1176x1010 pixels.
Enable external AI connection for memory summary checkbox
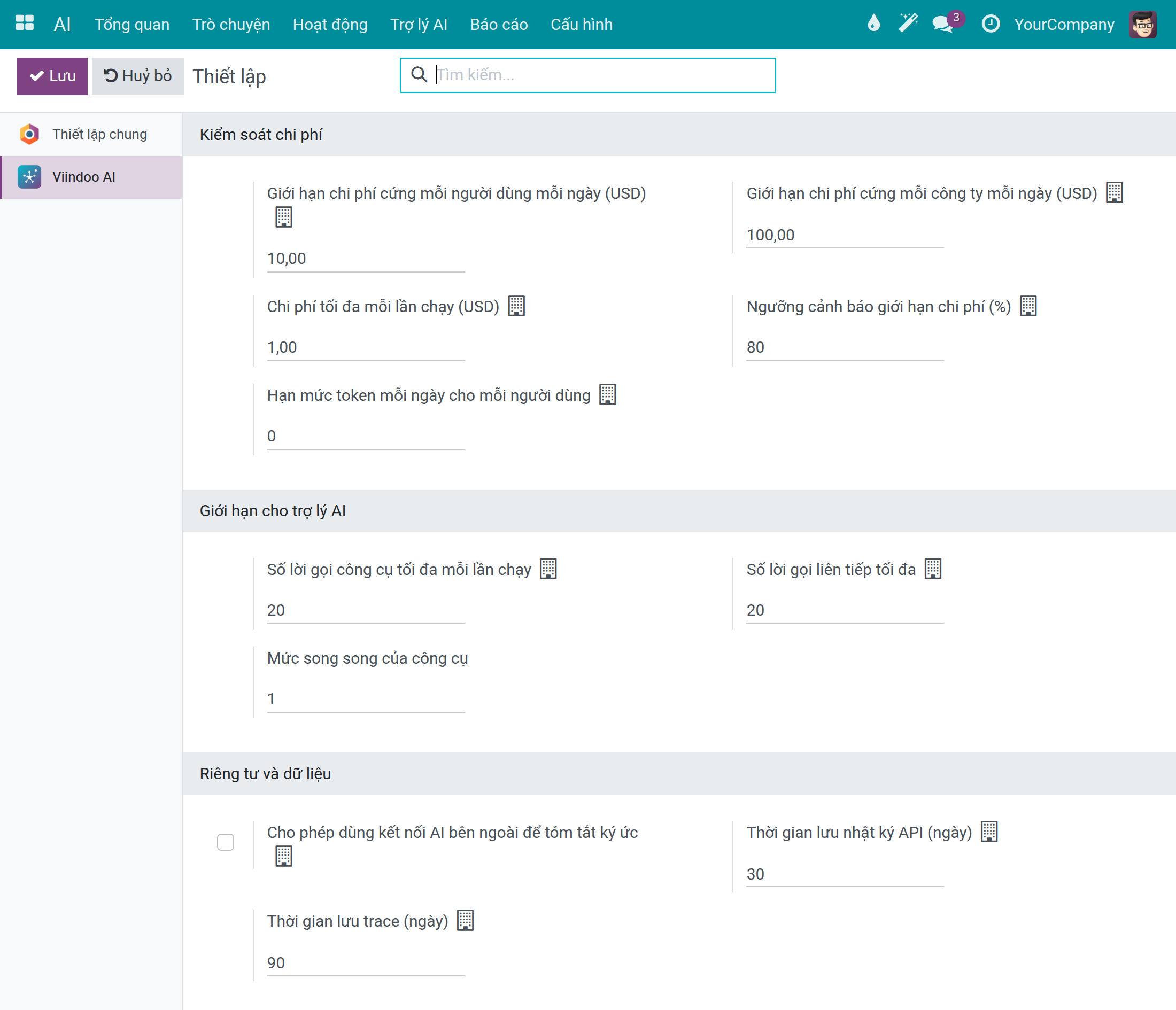(x=226, y=843)
